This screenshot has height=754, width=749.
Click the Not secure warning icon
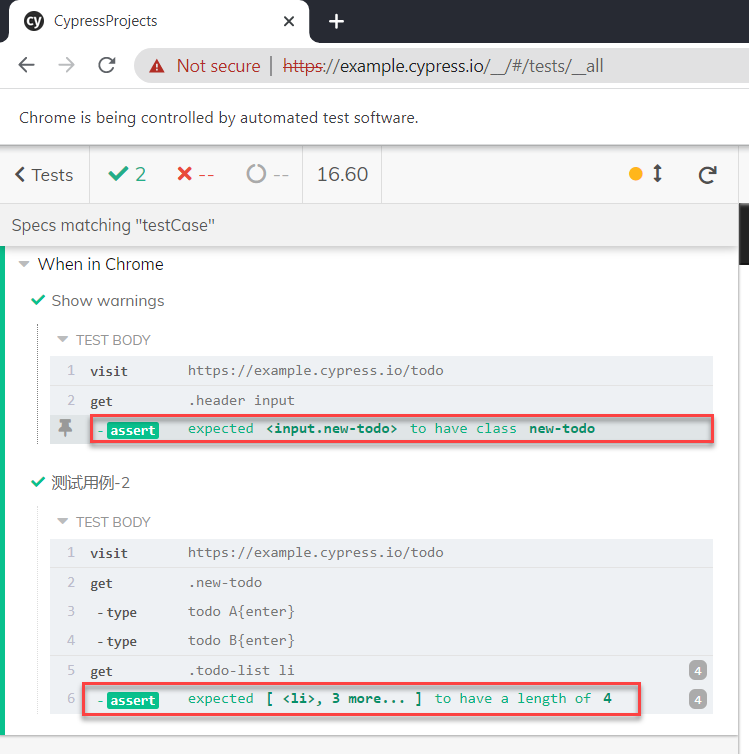point(157,66)
